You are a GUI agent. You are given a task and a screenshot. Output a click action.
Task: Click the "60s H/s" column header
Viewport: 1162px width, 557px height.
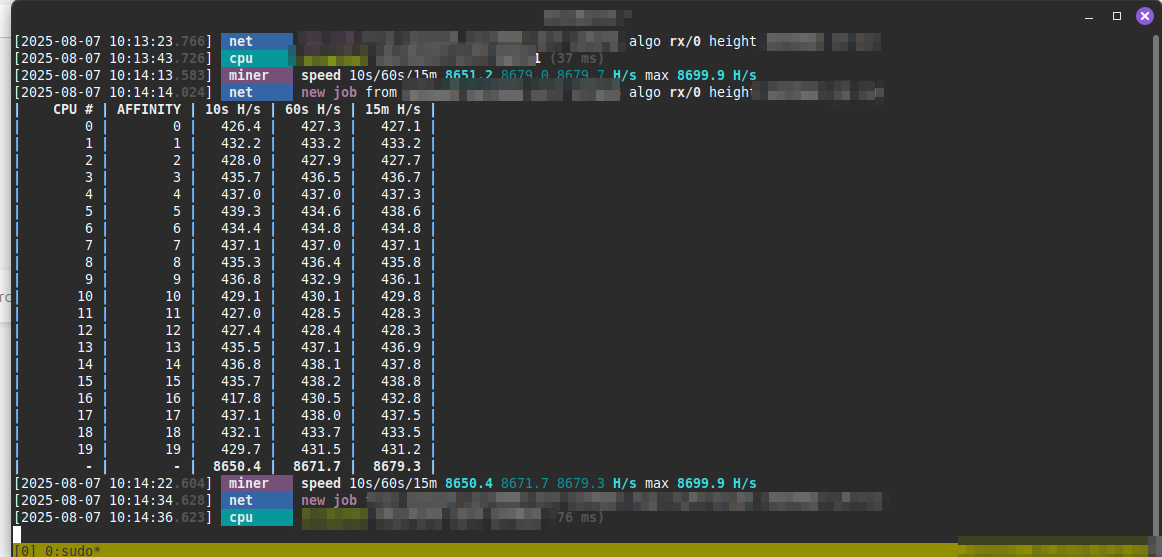(x=313, y=110)
